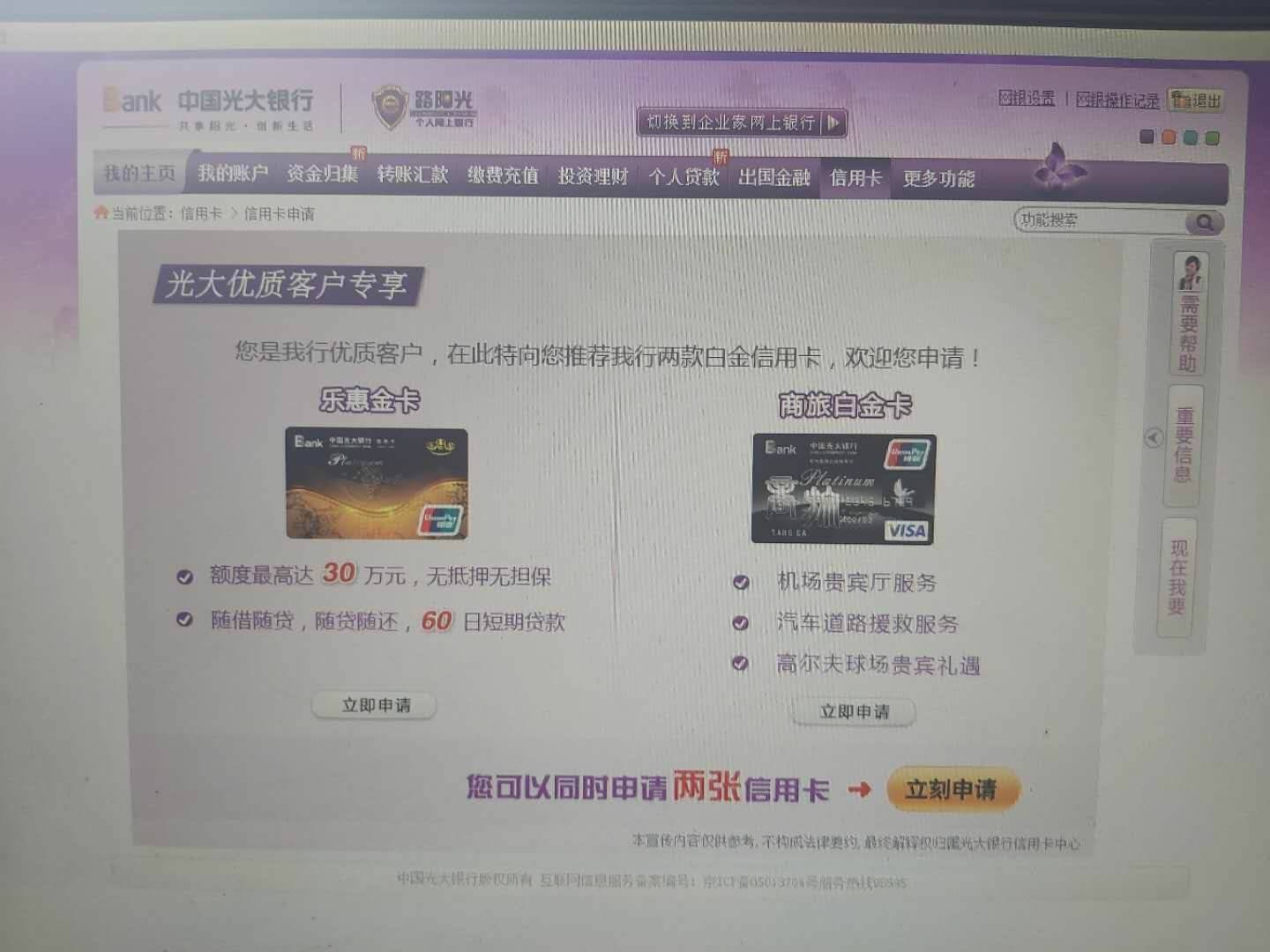The height and width of the screenshot is (952, 1270).
Task: Click the butterfly flower decoration icon in navbar
Action: (1060, 167)
